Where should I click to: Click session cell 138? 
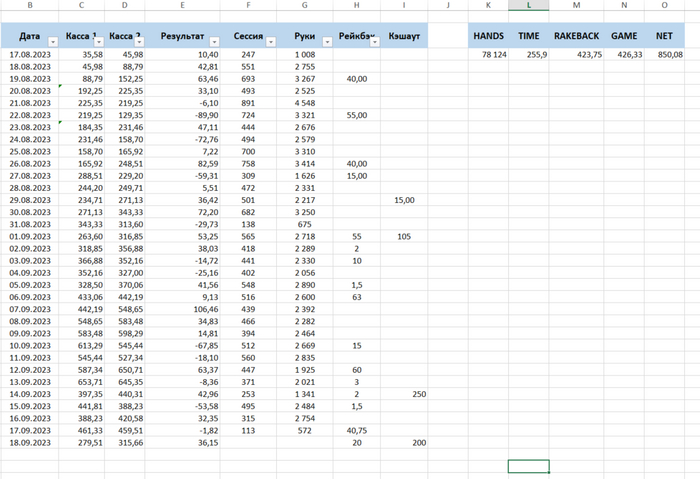(x=248, y=225)
